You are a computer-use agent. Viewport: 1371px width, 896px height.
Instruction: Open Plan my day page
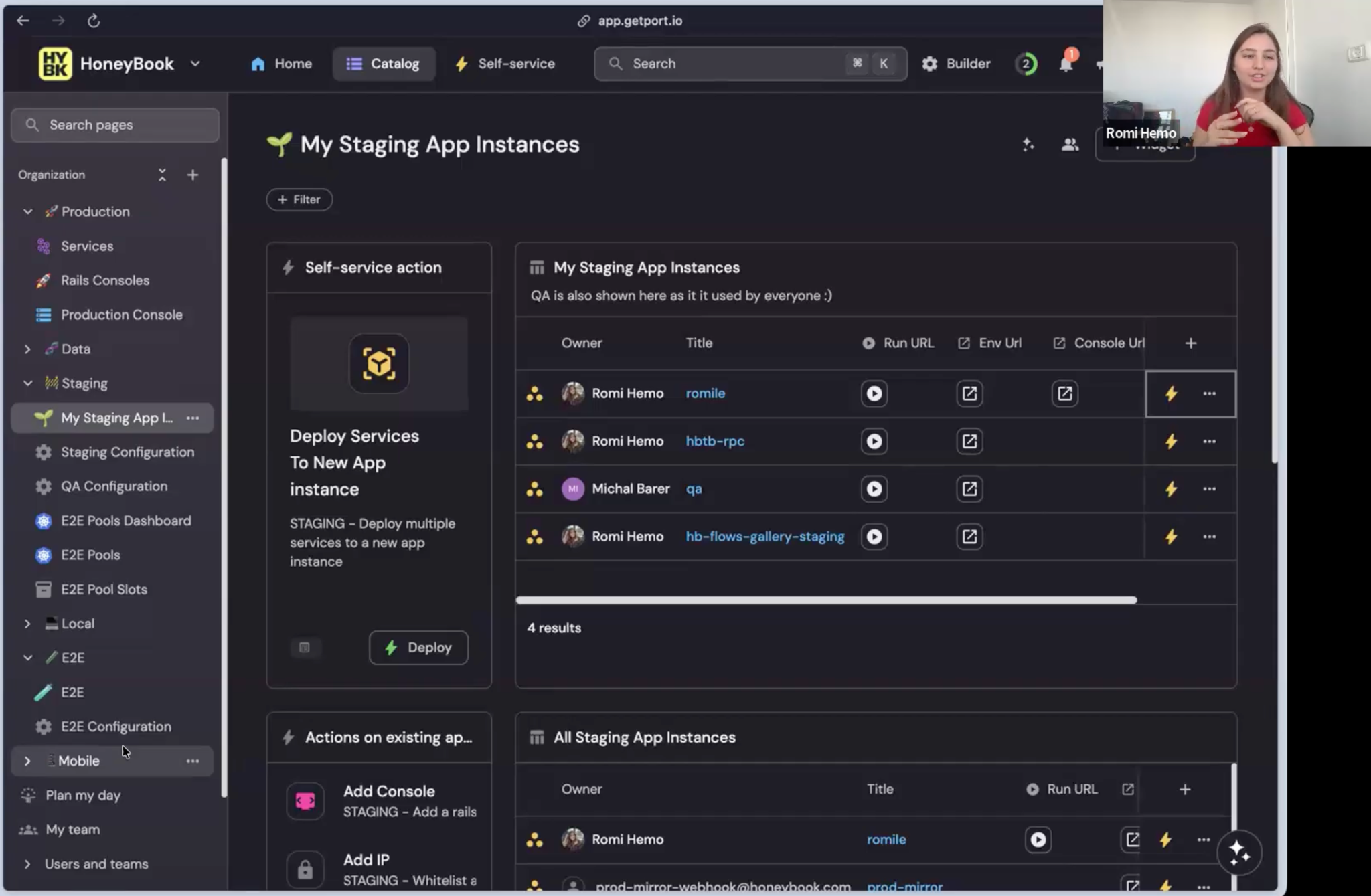[x=83, y=795]
